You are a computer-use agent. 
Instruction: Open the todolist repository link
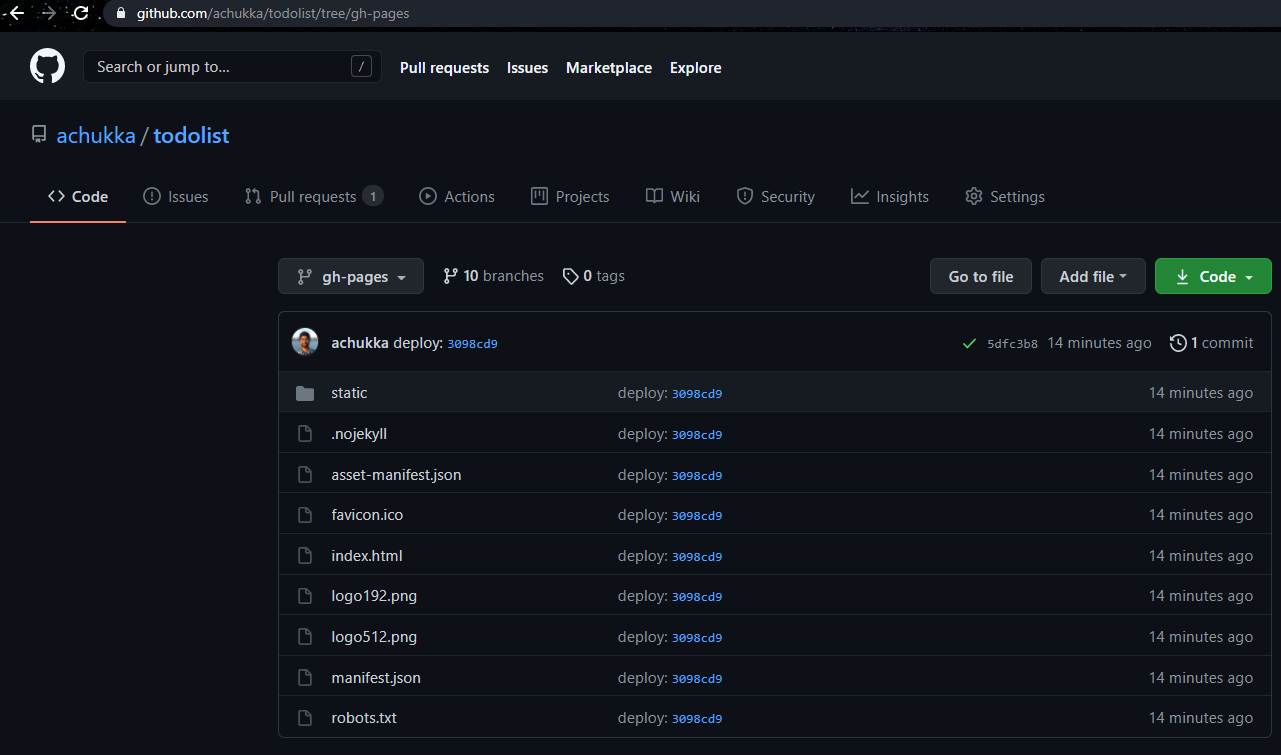191,136
